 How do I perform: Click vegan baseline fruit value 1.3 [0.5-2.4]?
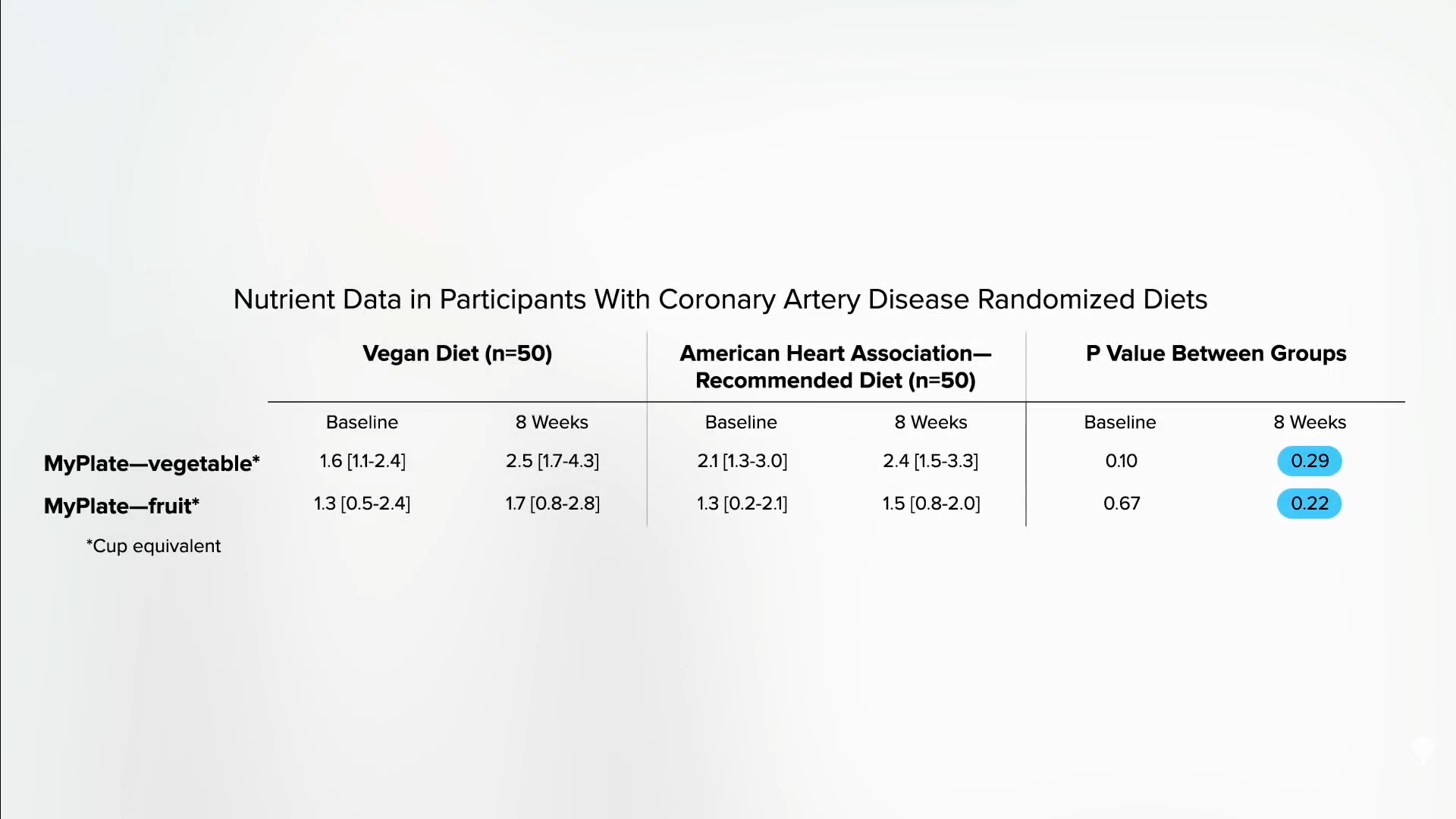362,504
